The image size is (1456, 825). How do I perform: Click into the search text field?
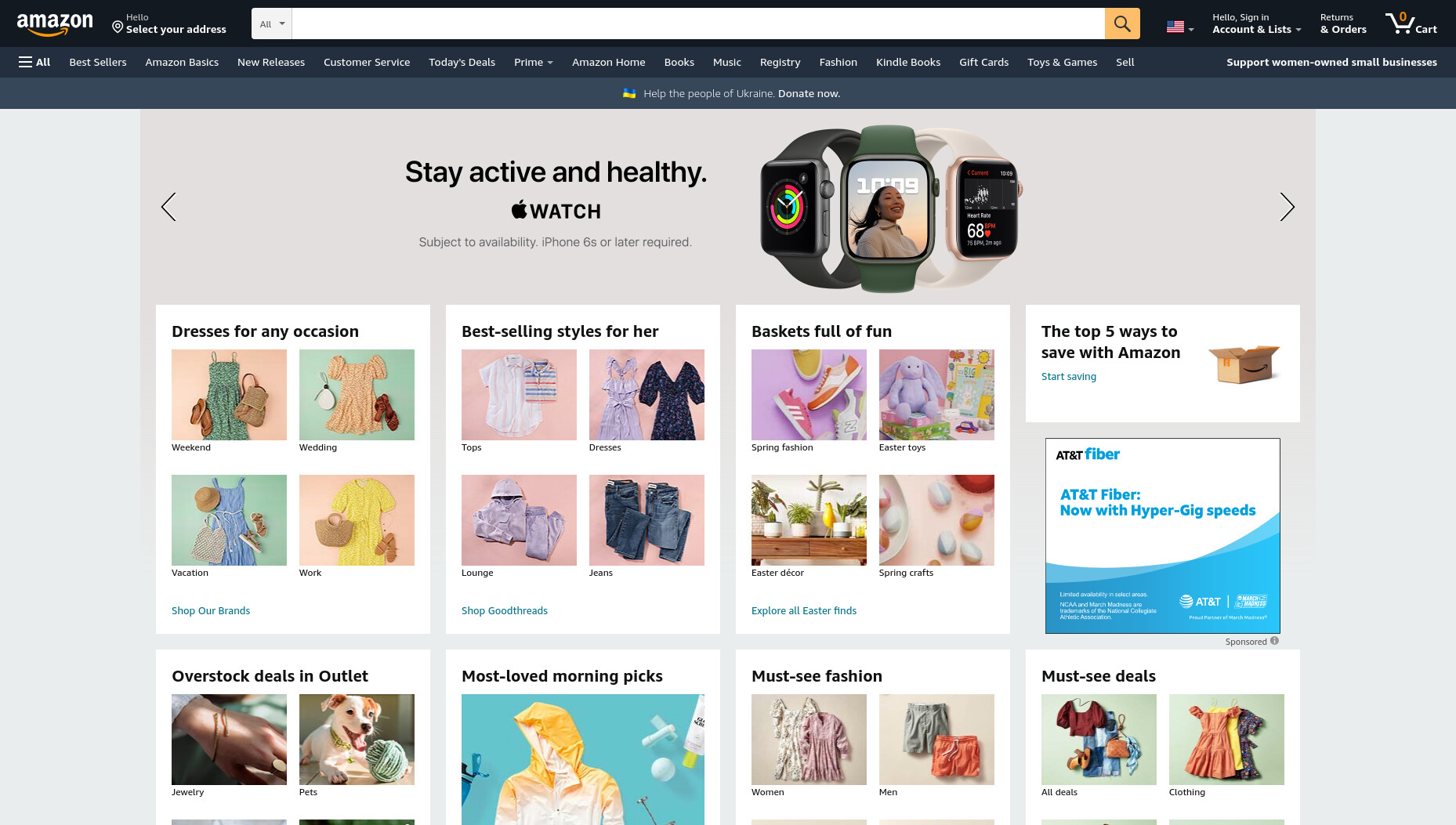[x=698, y=24]
